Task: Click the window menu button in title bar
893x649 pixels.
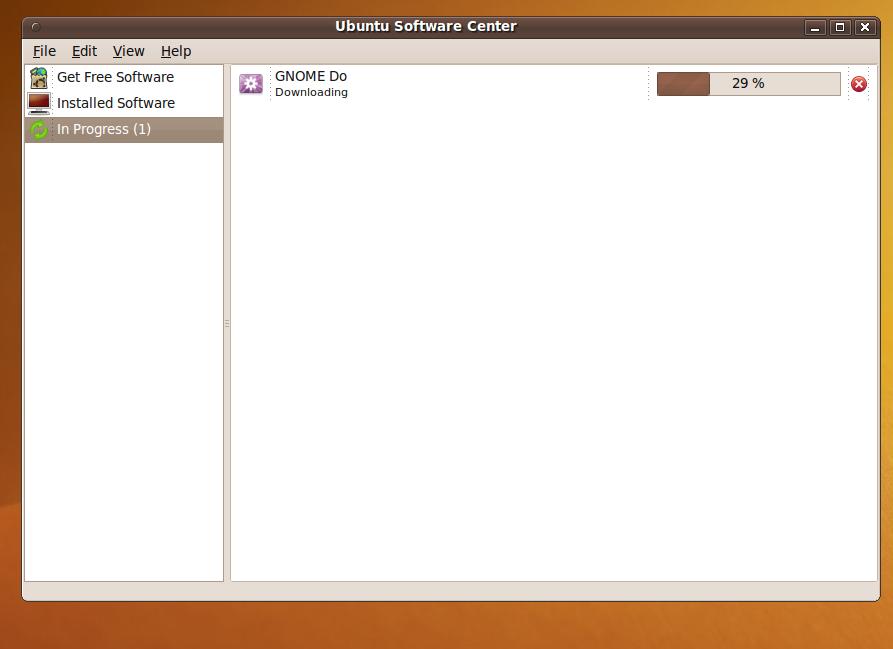Action: click(35, 27)
